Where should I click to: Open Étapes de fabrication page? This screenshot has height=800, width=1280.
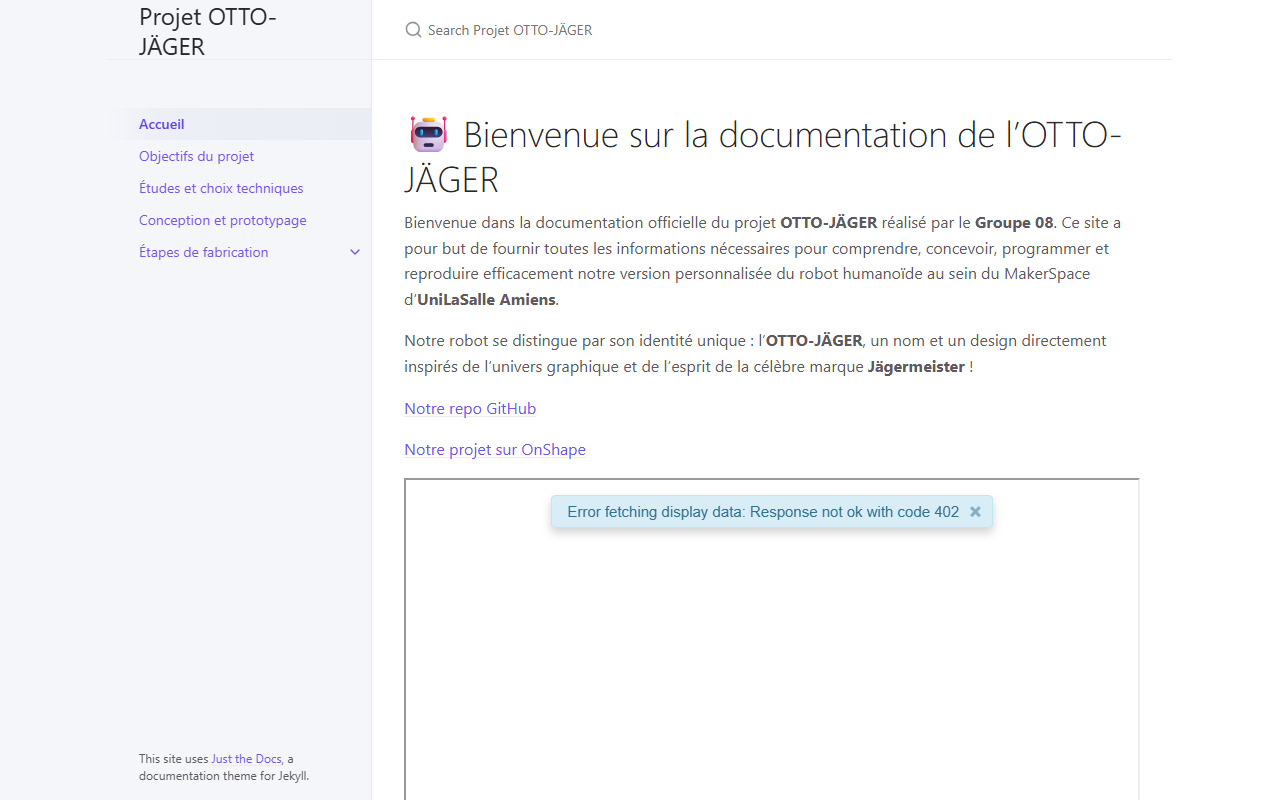point(204,252)
